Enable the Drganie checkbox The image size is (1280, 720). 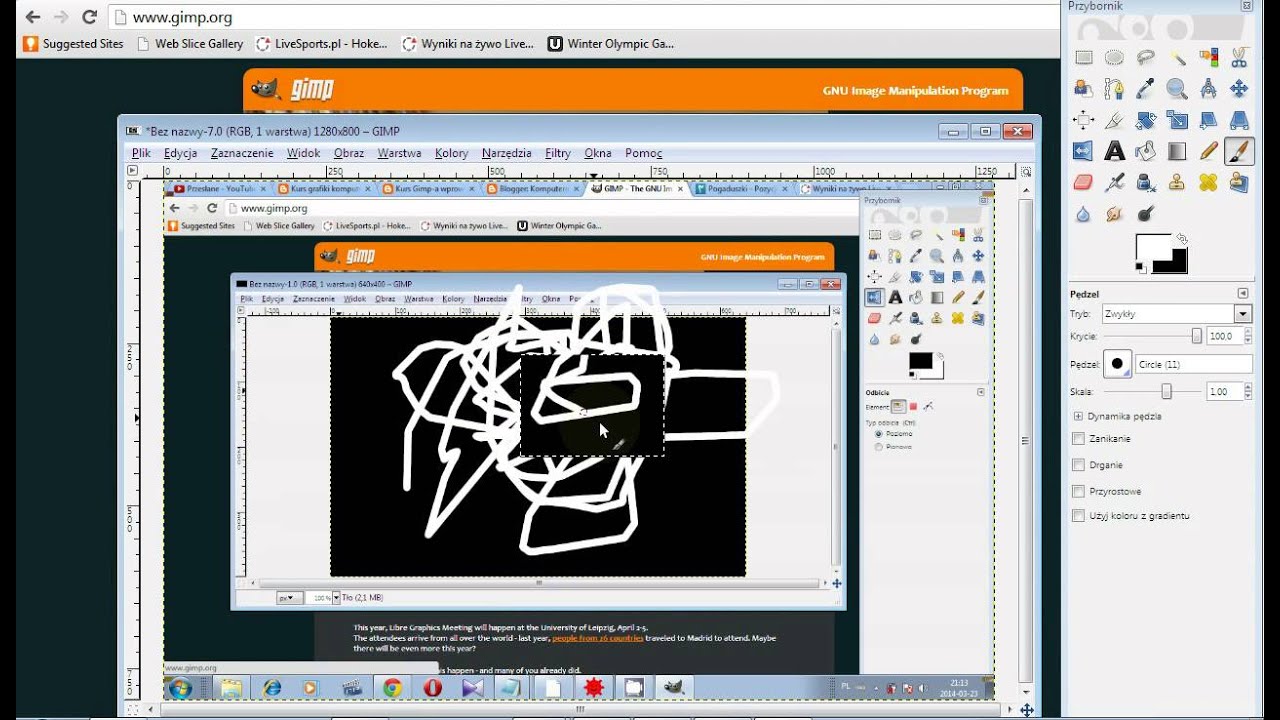point(1078,465)
